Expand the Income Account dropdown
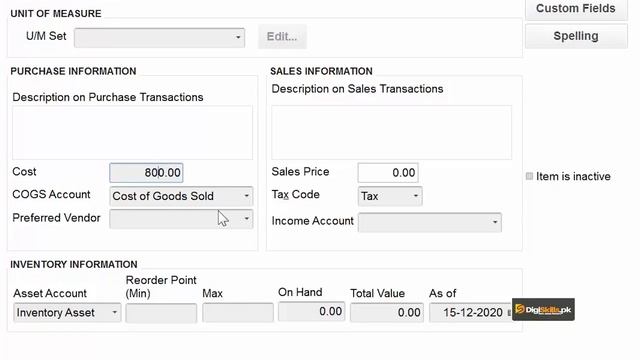The image size is (640, 360). pos(430,222)
